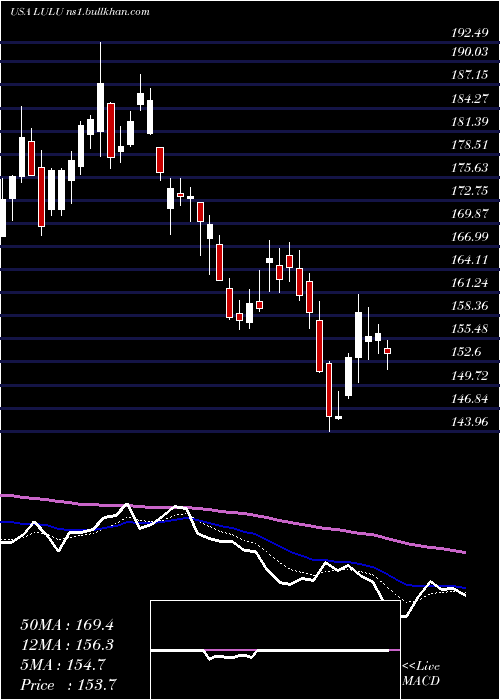Click the 158.36 price axis label

(470, 306)
